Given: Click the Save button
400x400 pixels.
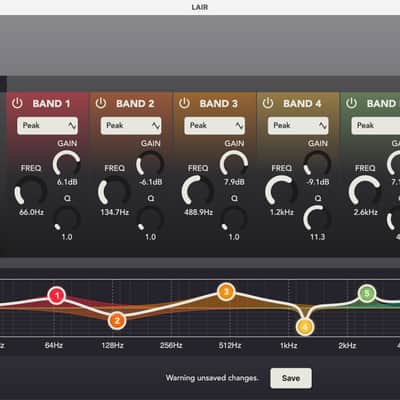Looking at the screenshot, I should (x=291, y=378).
